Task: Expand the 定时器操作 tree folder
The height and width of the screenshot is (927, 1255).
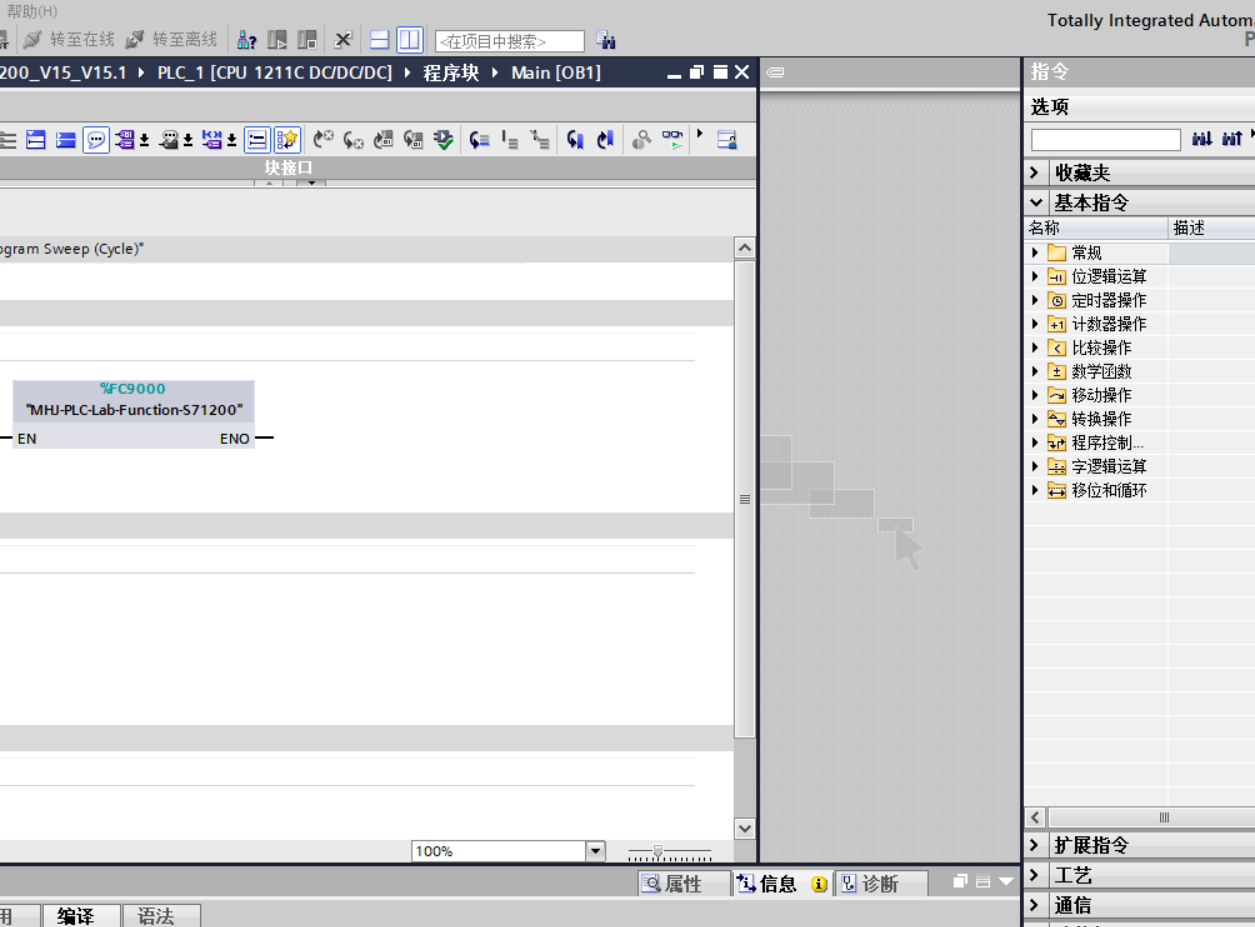Action: tap(1035, 300)
